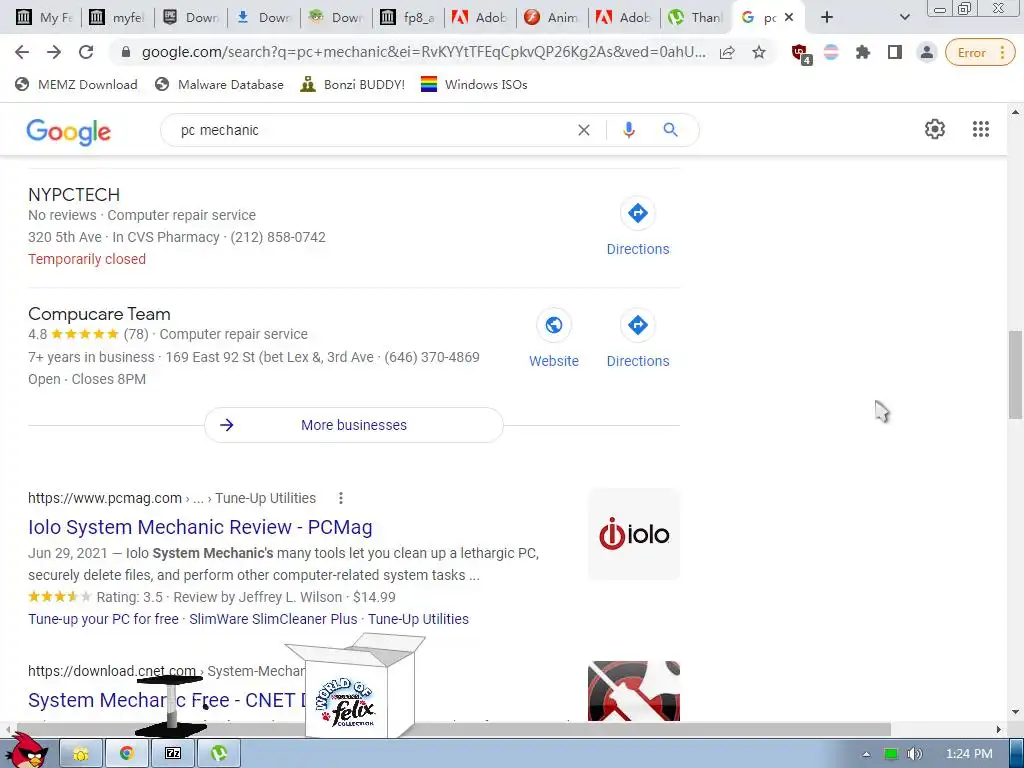
Task: Click the share page icon in address bar
Action: pyautogui.click(x=727, y=52)
